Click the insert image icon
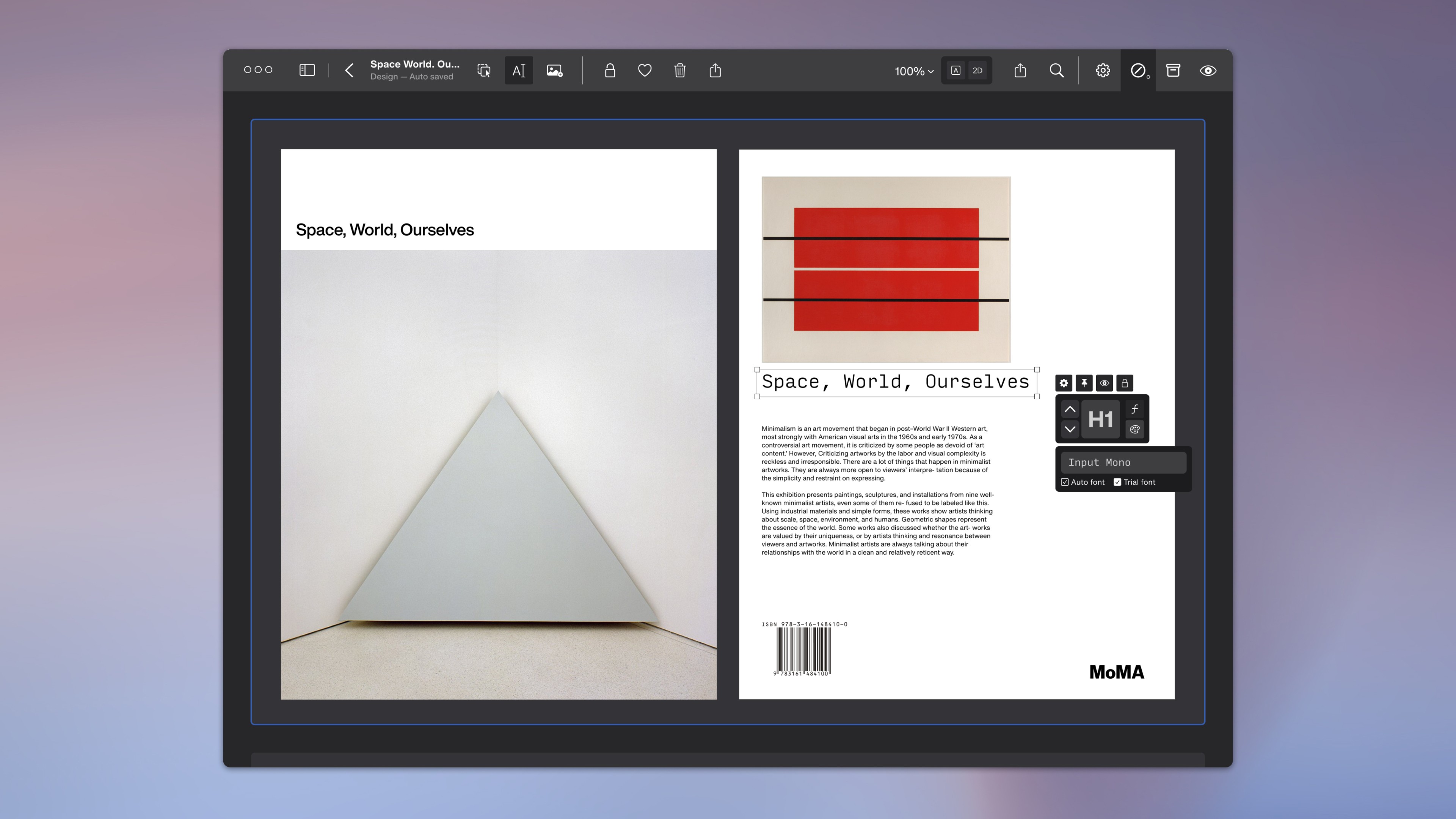Viewport: 1456px width, 819px height. pyautogui.click(x=554, y=71)
